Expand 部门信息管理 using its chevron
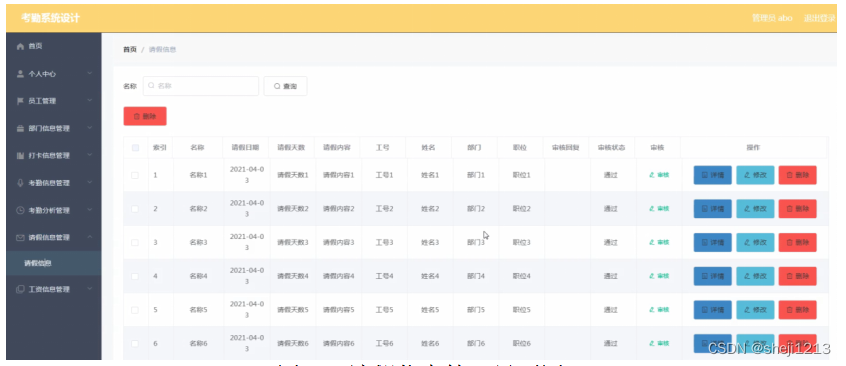Screen dimensions: 846x366 click(90, 128)
